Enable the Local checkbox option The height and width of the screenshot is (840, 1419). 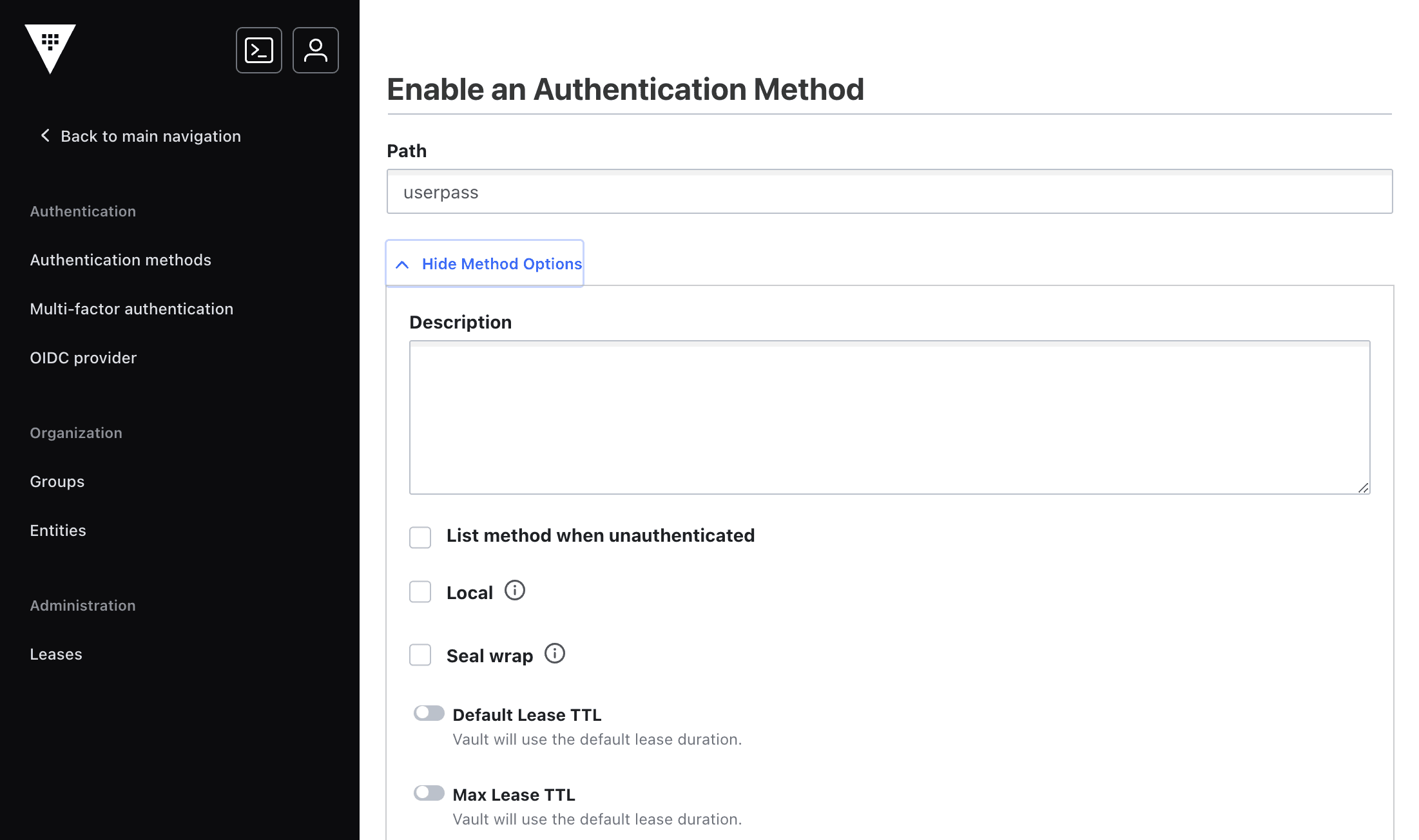[421, 592]
